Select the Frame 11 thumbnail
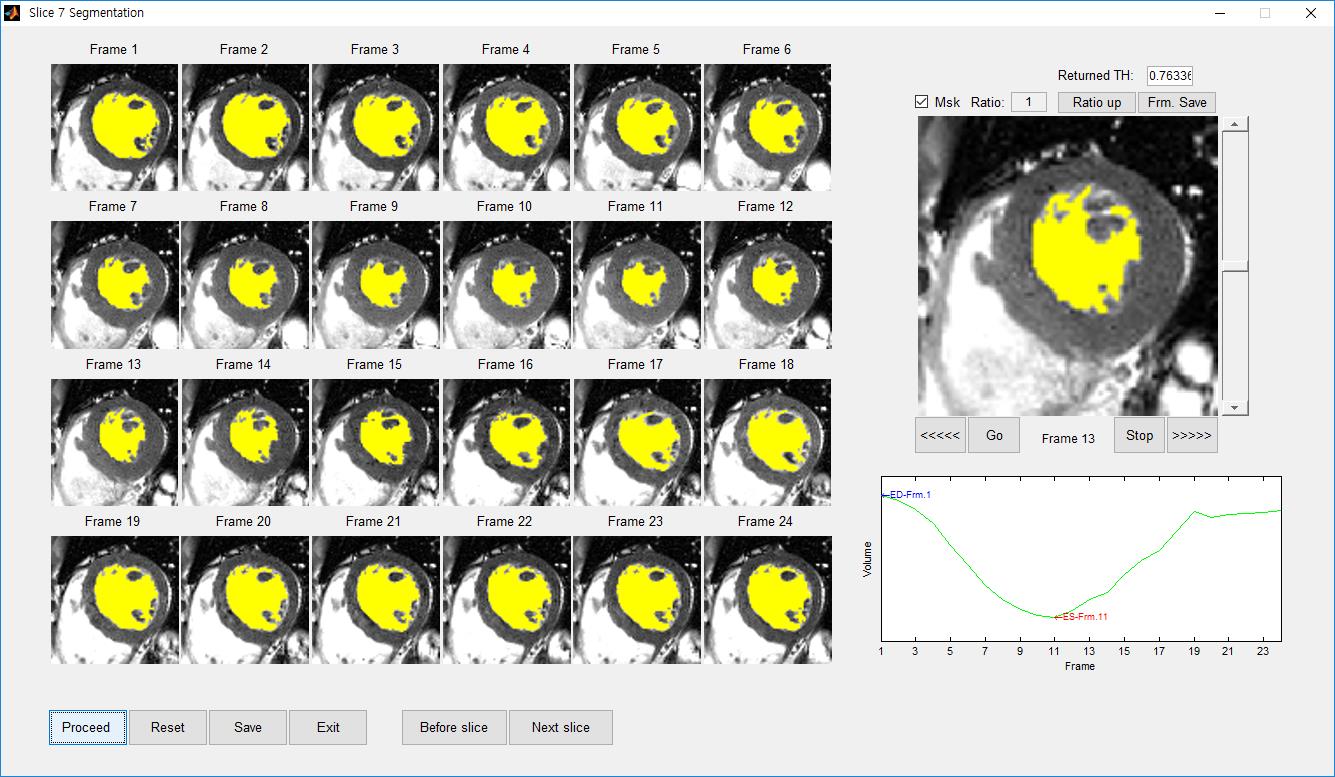The image size is (1335, 777). tap(636, 285)
